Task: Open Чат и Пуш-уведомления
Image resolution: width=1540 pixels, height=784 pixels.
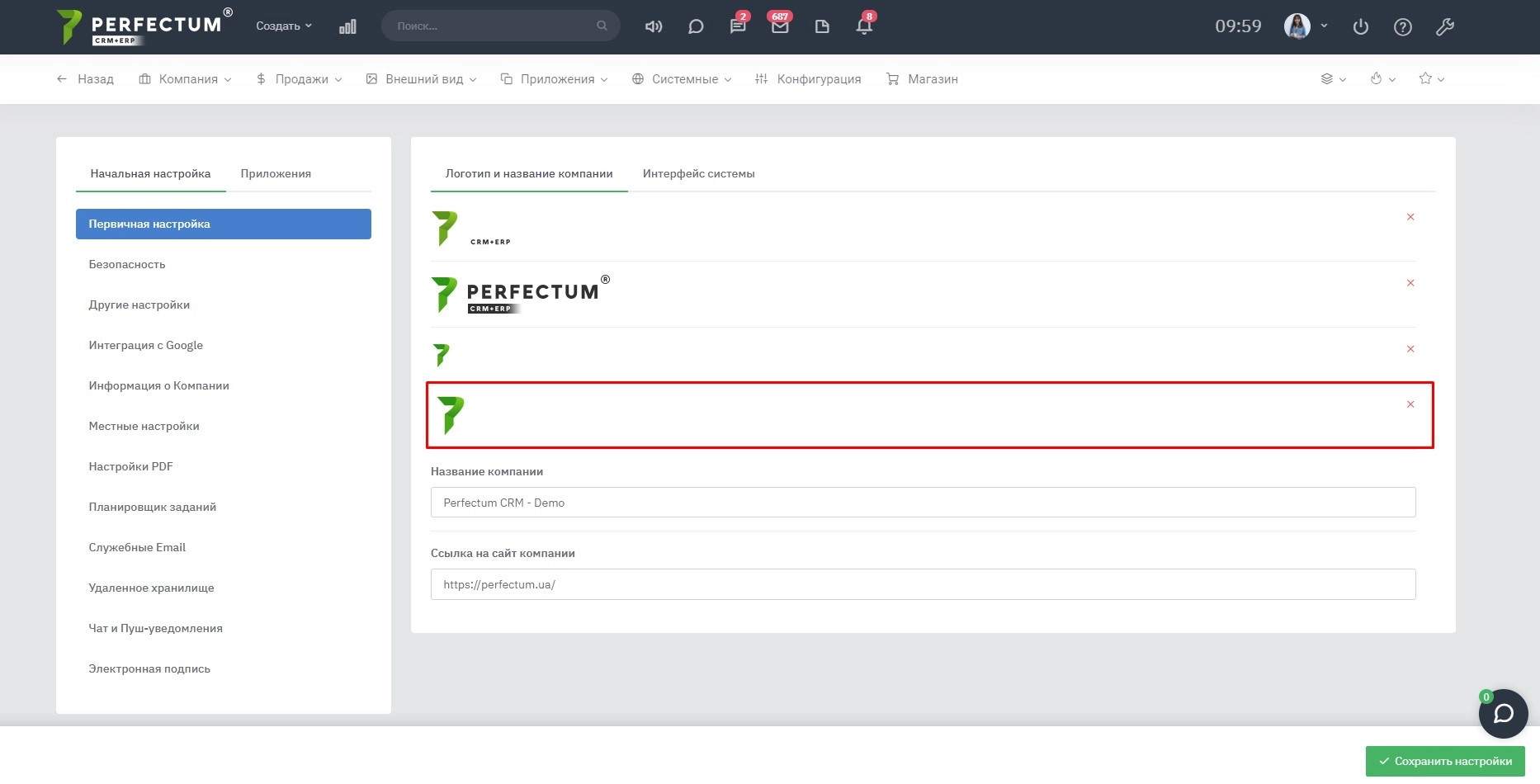Action: pyautogui.click(x=224, y=628)
